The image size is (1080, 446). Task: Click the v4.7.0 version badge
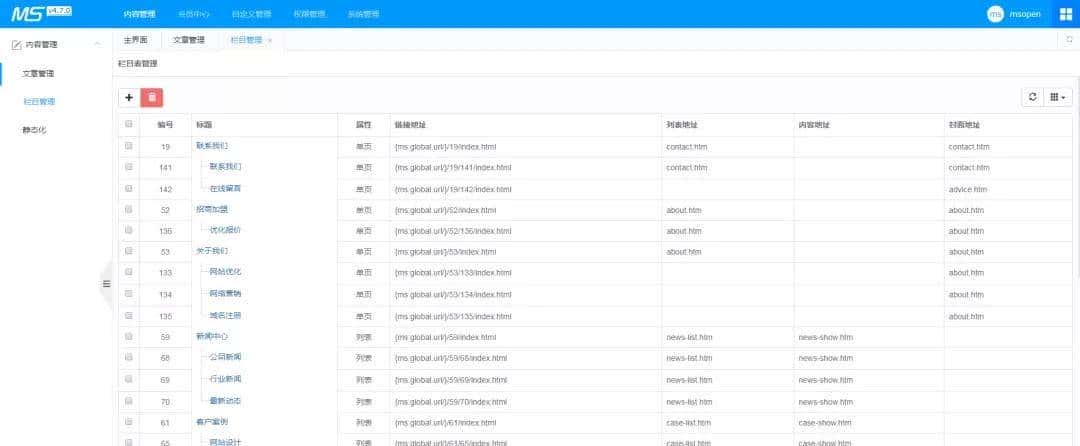(x=59, y=10)
